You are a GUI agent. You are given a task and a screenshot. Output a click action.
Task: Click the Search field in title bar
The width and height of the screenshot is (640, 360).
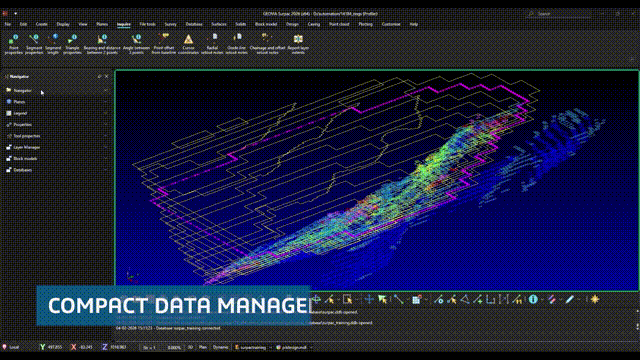coord(559,14)
